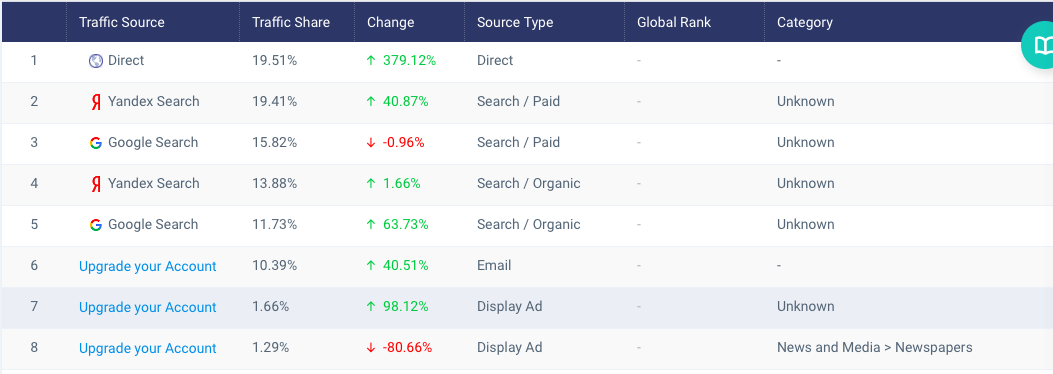Viewport: 1053px width, 374px height.
Task: Open Upgrade your Account link in row 8
Action: 148,348
